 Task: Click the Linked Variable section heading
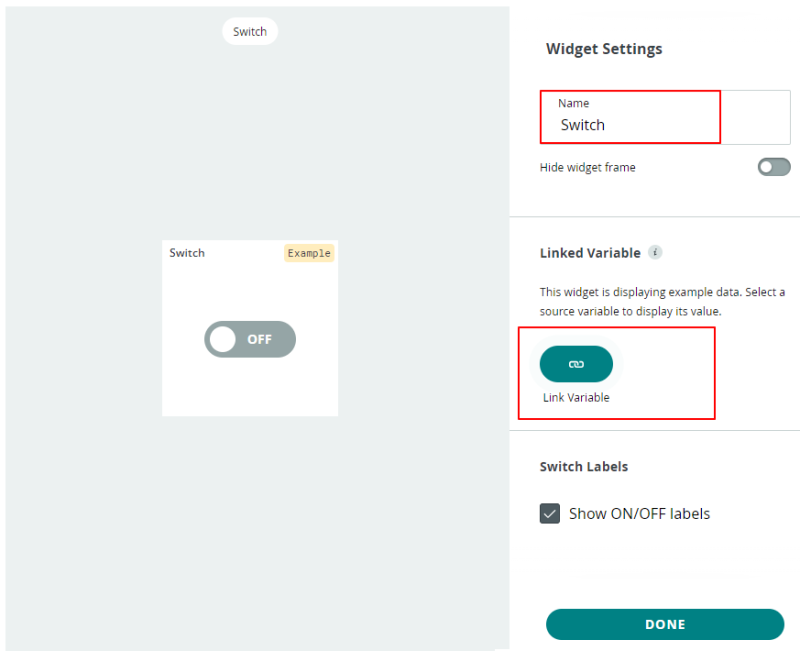click(x=590, y=253)
